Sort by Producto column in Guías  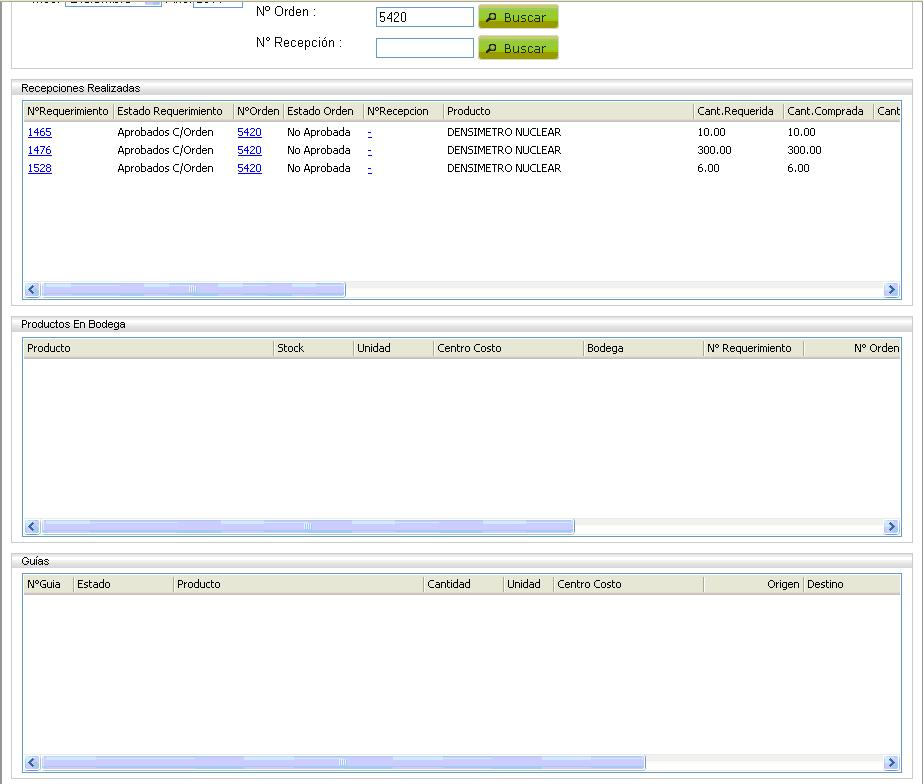(298, 584)
